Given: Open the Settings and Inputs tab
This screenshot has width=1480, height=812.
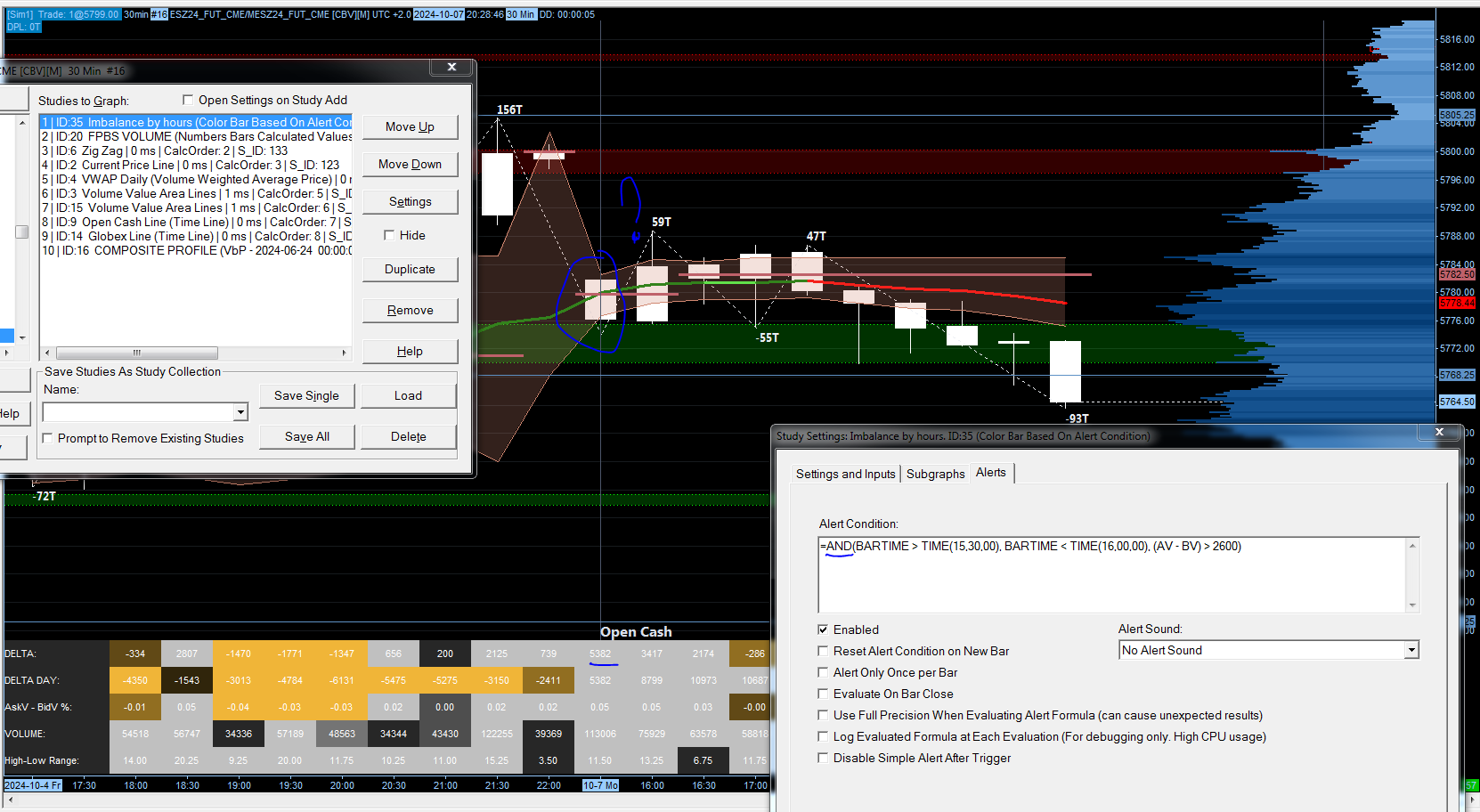Looking at the screenshot, I should tap(845, 474).
